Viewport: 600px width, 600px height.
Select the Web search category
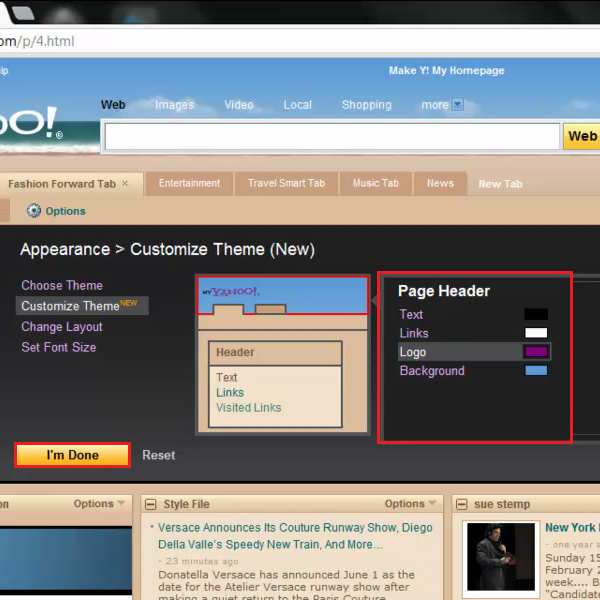pos(113,104)
